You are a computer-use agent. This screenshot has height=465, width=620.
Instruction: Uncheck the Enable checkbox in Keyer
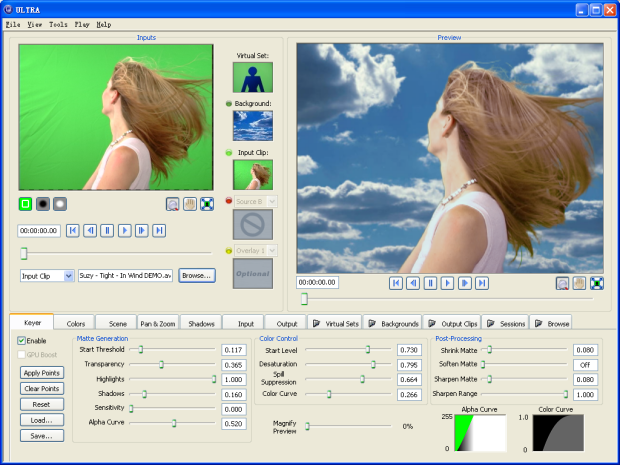pyautogui.click(x=23, y=341)
